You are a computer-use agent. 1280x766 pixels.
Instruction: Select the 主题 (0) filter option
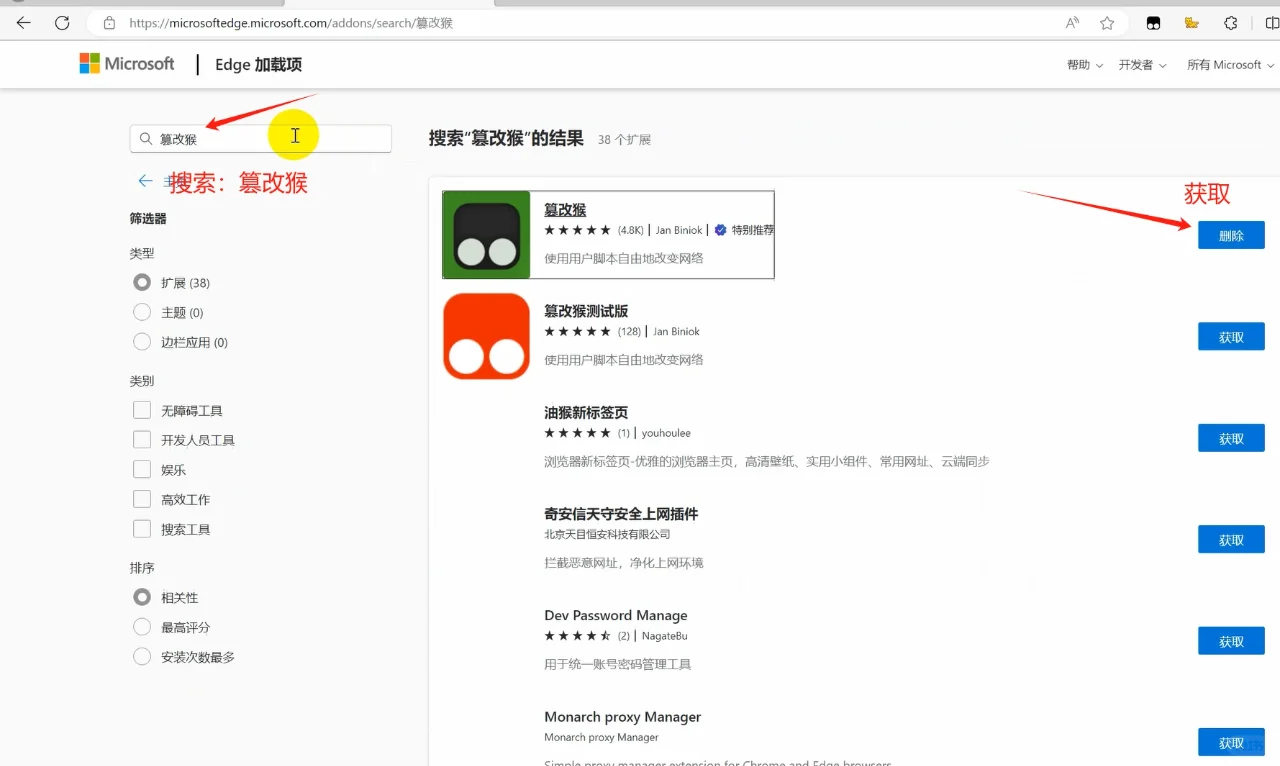142,312
